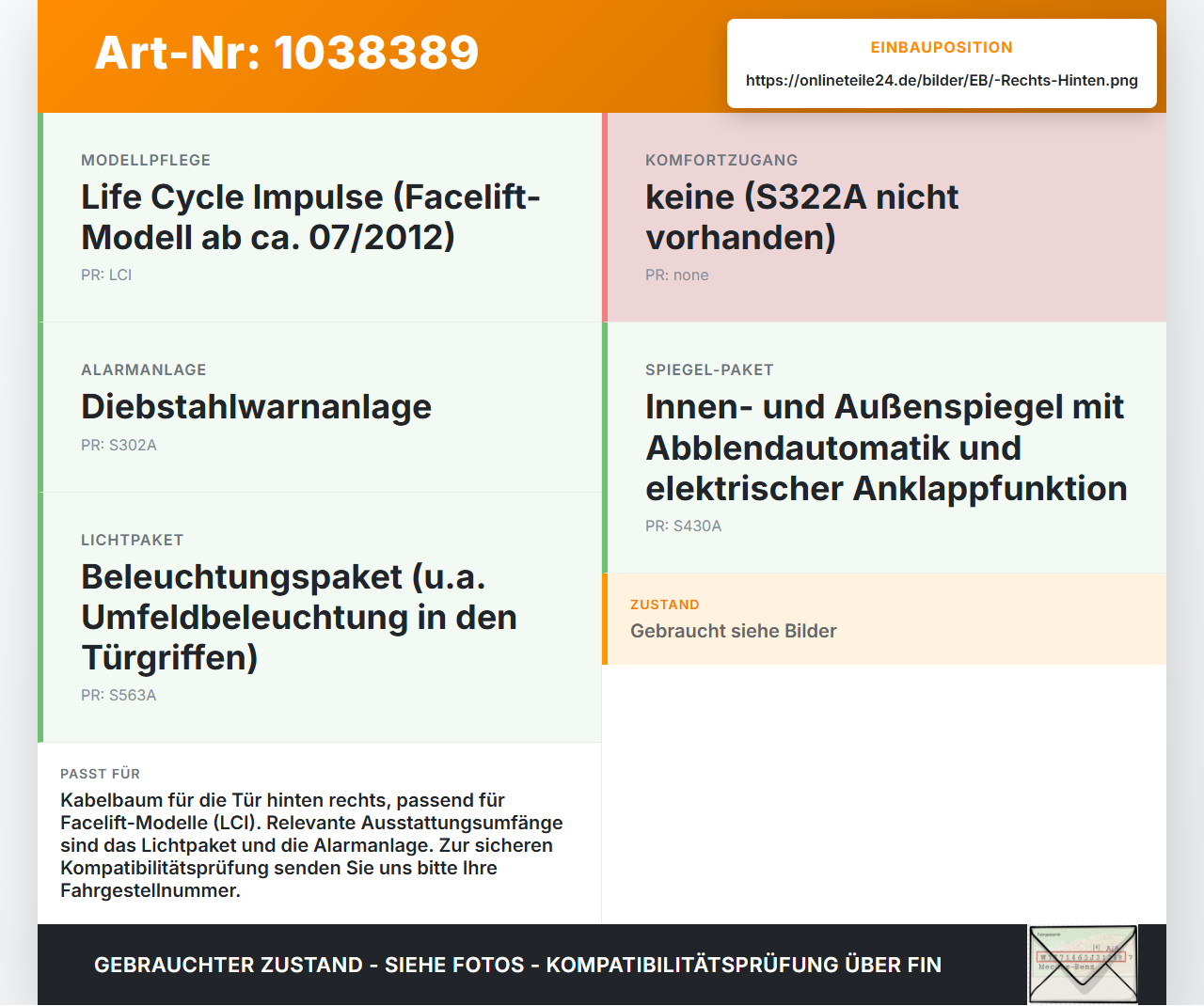Select the PASST FÜR Kabelbaum description text

click(x=311, y=845)
